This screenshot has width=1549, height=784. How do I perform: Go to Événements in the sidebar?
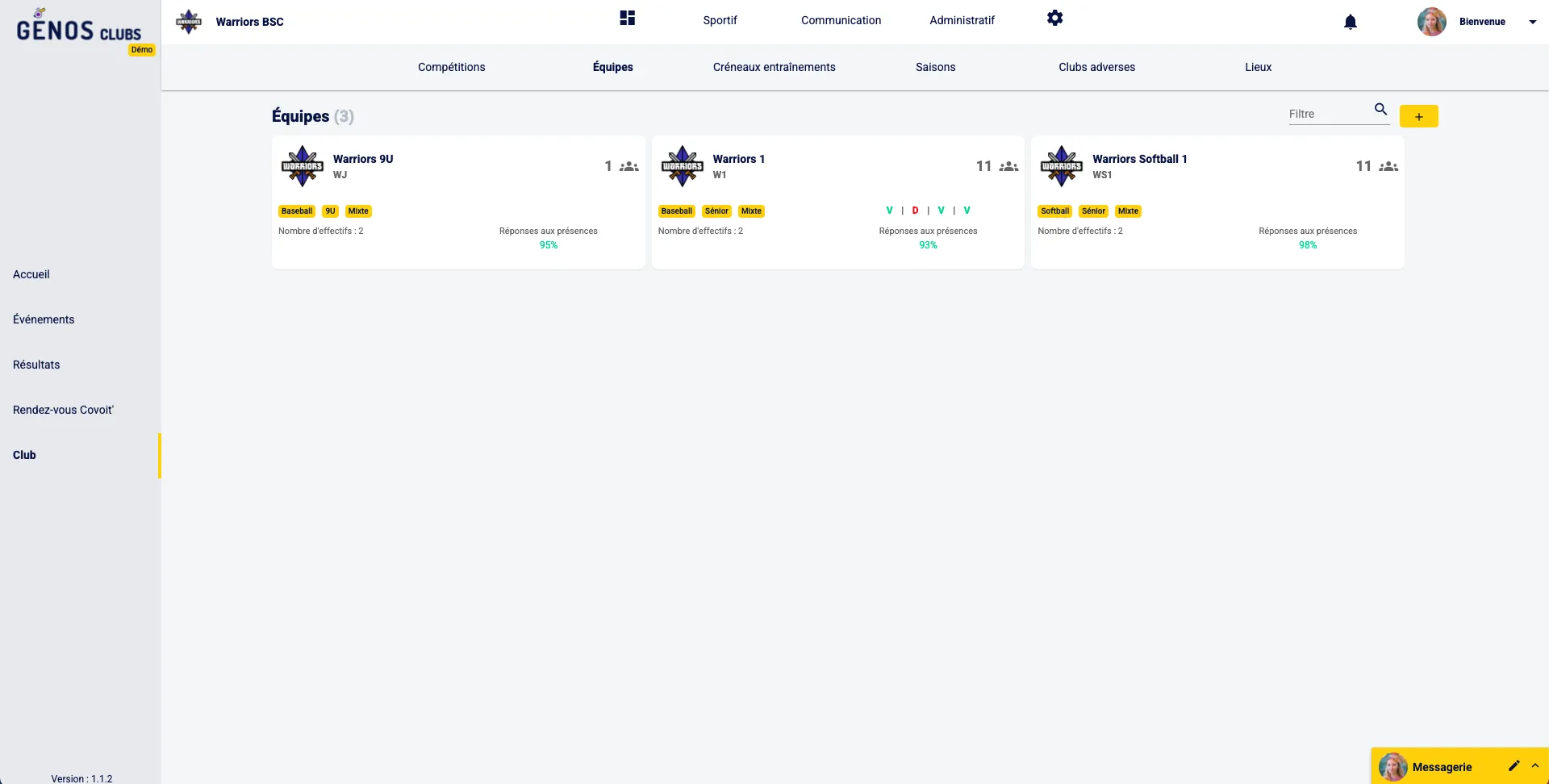click(x=44, y=319)
